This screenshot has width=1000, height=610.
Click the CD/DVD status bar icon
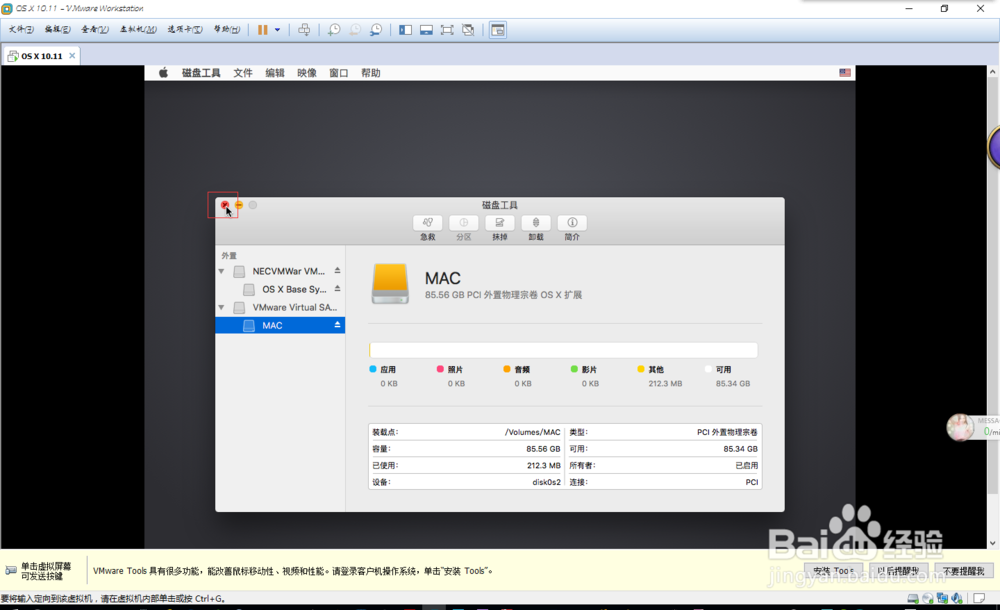(x=928, y=599)
